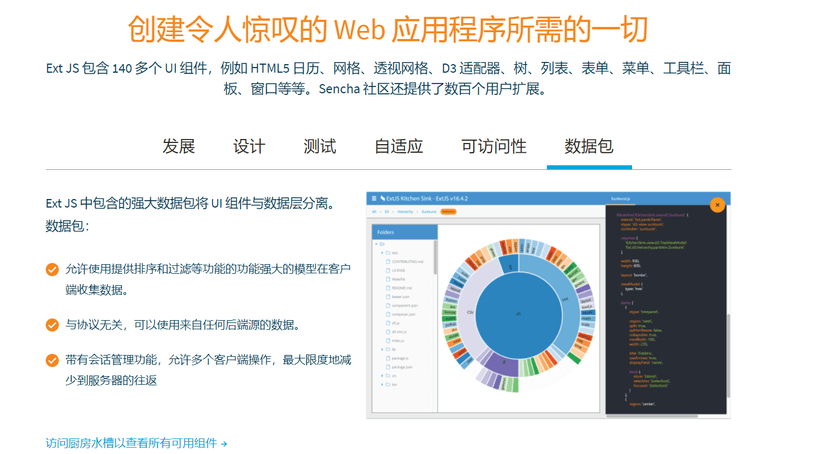Select package.js in the Folders tree
Viewport: 828px width, 454px height.
tap(400, 358)
